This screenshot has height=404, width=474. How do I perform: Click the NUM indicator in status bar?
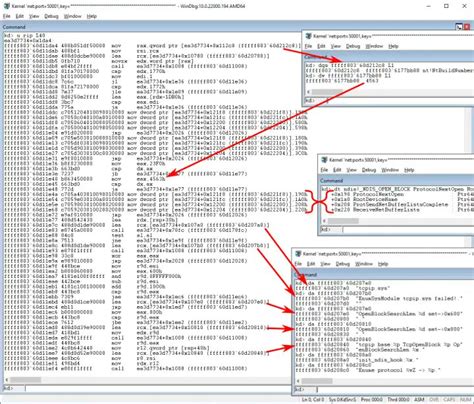tap(465, 399)
